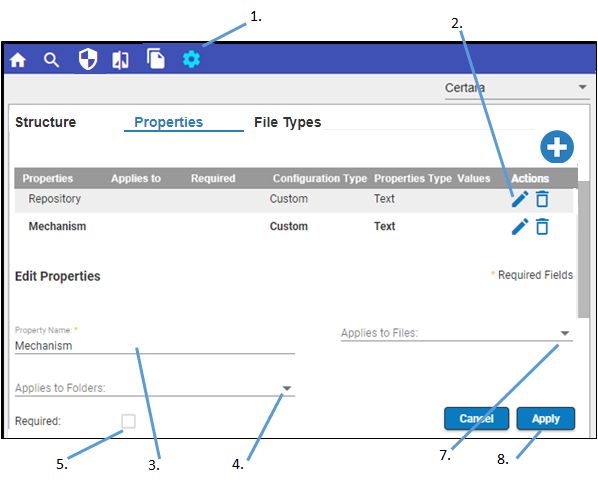This screenshot has width=598, height=485.
Task: Open the Applies to Files dropdown
Action: (457, 333)
